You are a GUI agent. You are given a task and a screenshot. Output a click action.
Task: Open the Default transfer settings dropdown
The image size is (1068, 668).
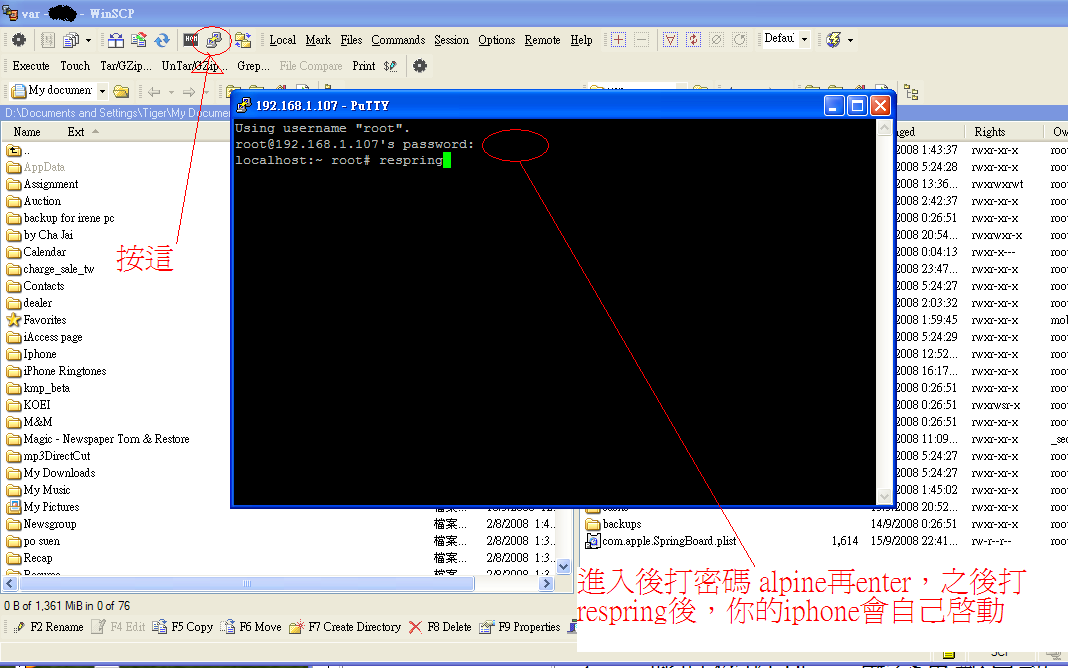(x=803, y=40)
